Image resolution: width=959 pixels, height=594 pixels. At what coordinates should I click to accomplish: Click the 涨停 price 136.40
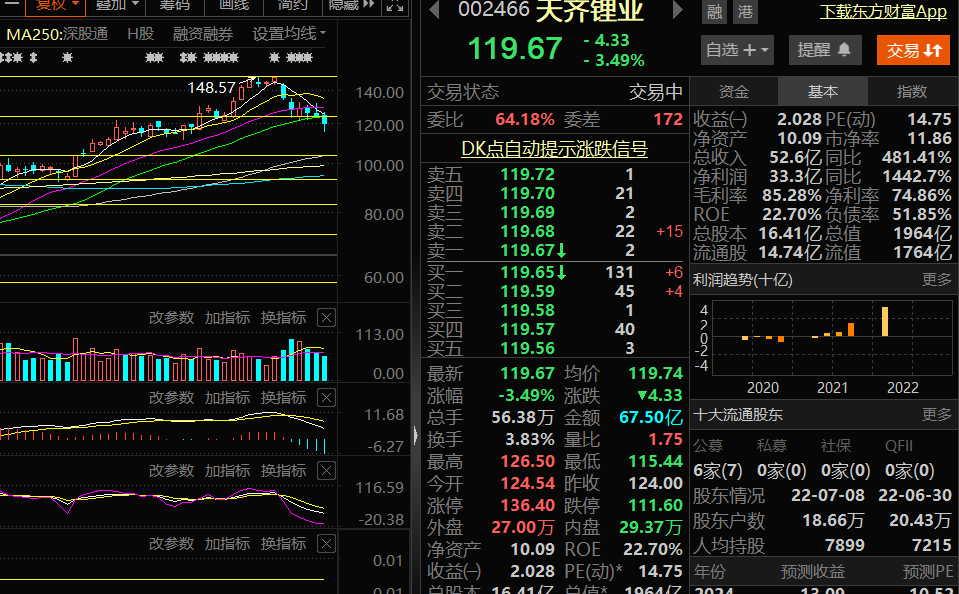[528, 505]
